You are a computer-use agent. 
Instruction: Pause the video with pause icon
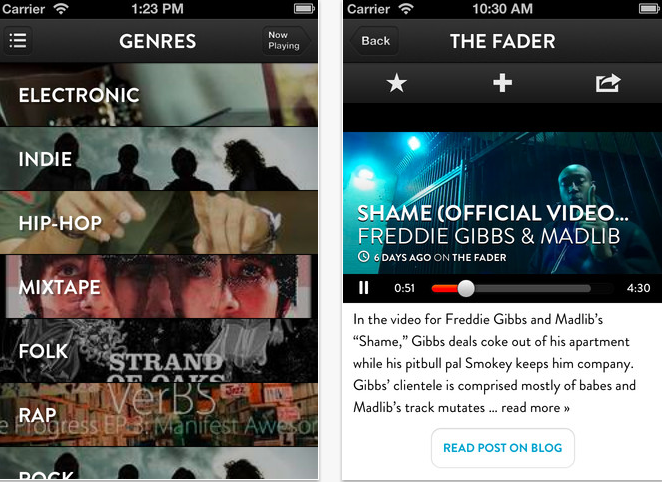pyautogui.click(x=364, y=288)
